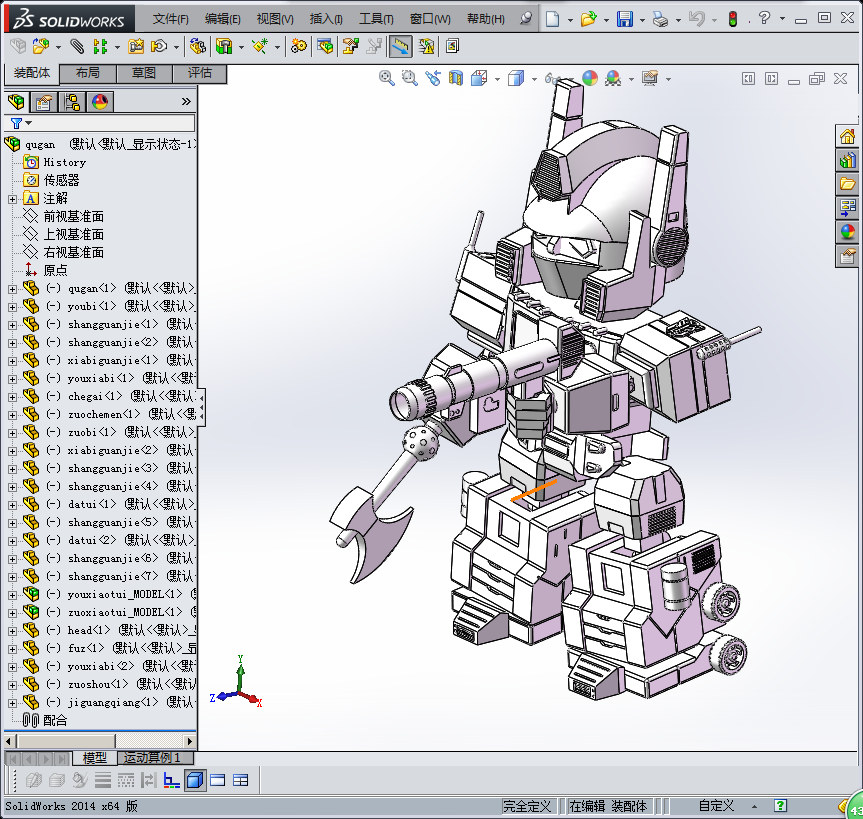Open the display style cube dropdown arrow
The height and width of the screenshot is (819, 863).
[534, 79]
